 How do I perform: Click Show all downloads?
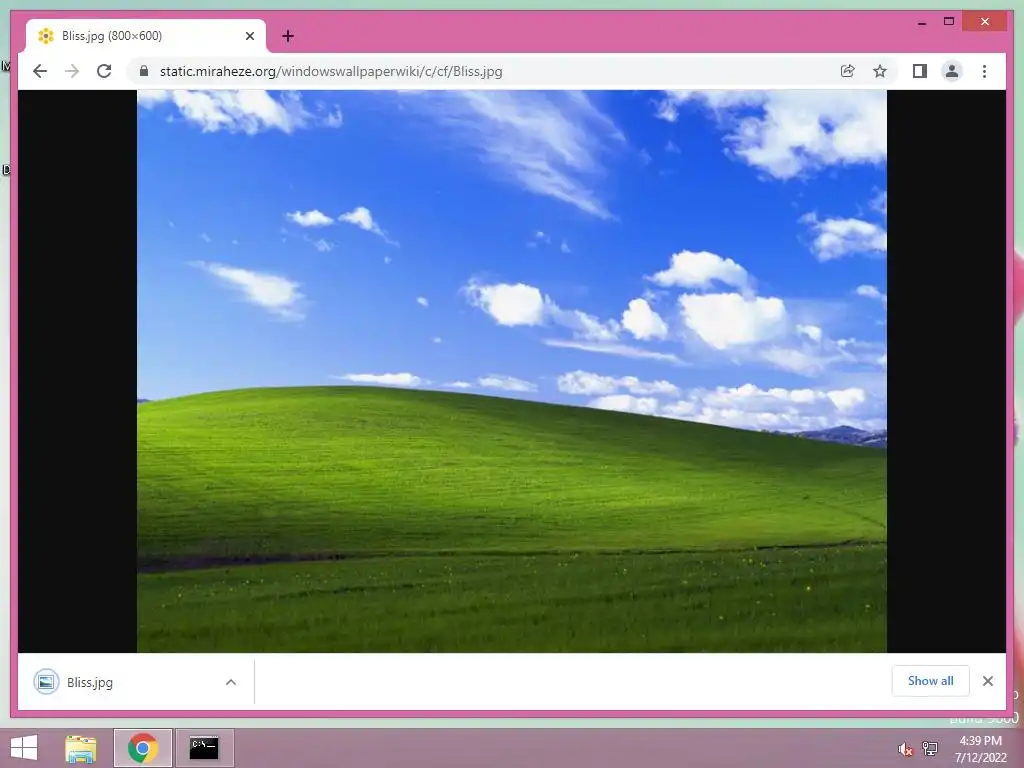(931, 680)
